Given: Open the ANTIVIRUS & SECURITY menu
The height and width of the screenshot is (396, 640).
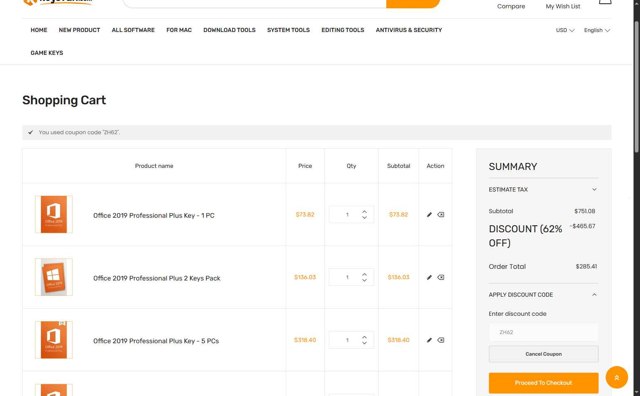Looking at the screenshot, I should click(409, 30).
